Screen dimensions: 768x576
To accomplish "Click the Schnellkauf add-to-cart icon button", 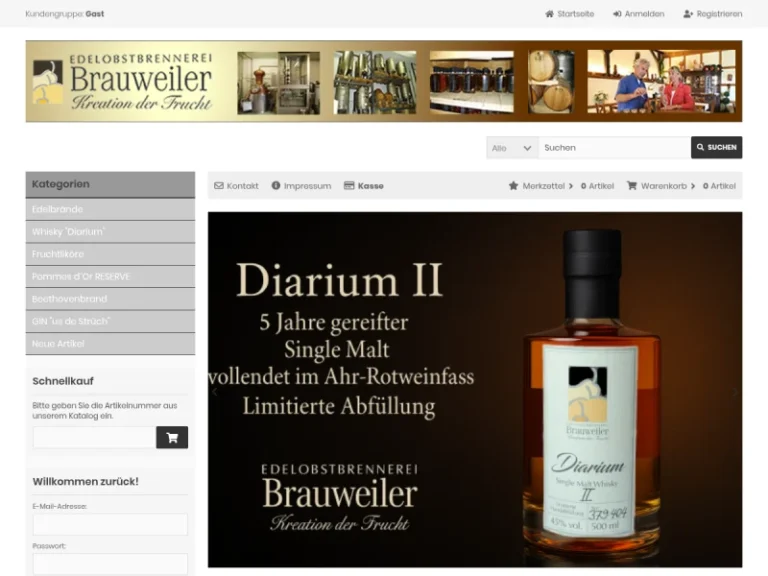I will (172, 437).
